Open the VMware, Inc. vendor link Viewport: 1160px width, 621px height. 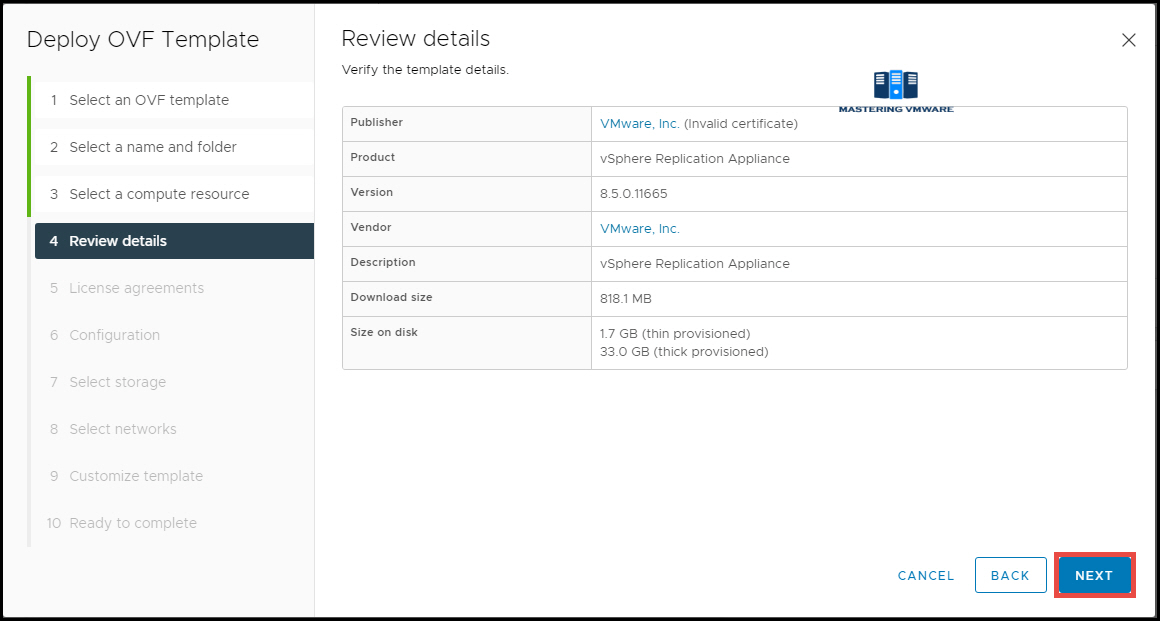639,229
